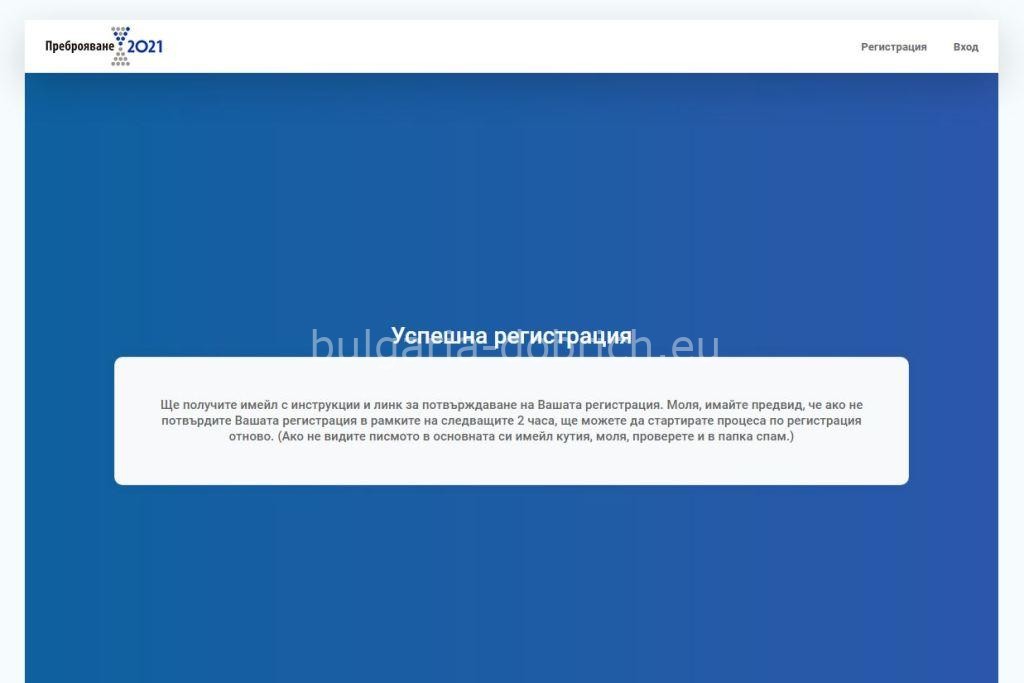Viewport: 1024px width, 683px height.
Task: Open the Вход login page
Action: [x=965, y=47]
